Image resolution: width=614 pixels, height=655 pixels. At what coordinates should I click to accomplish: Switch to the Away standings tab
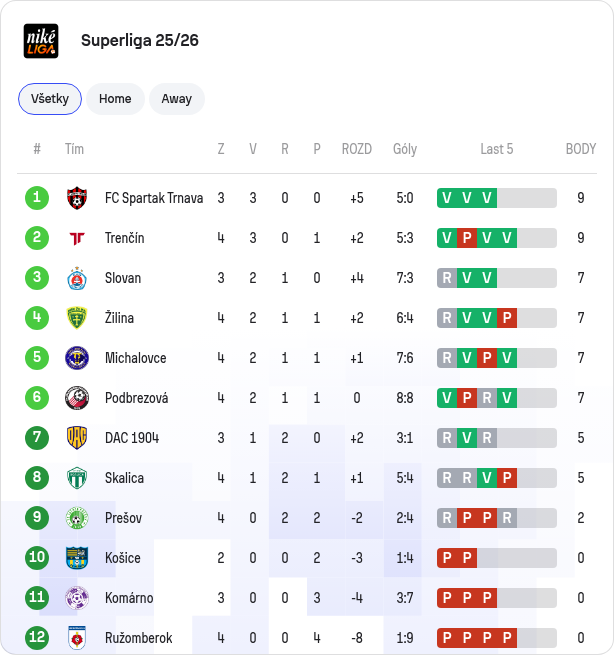coord(177,99)
